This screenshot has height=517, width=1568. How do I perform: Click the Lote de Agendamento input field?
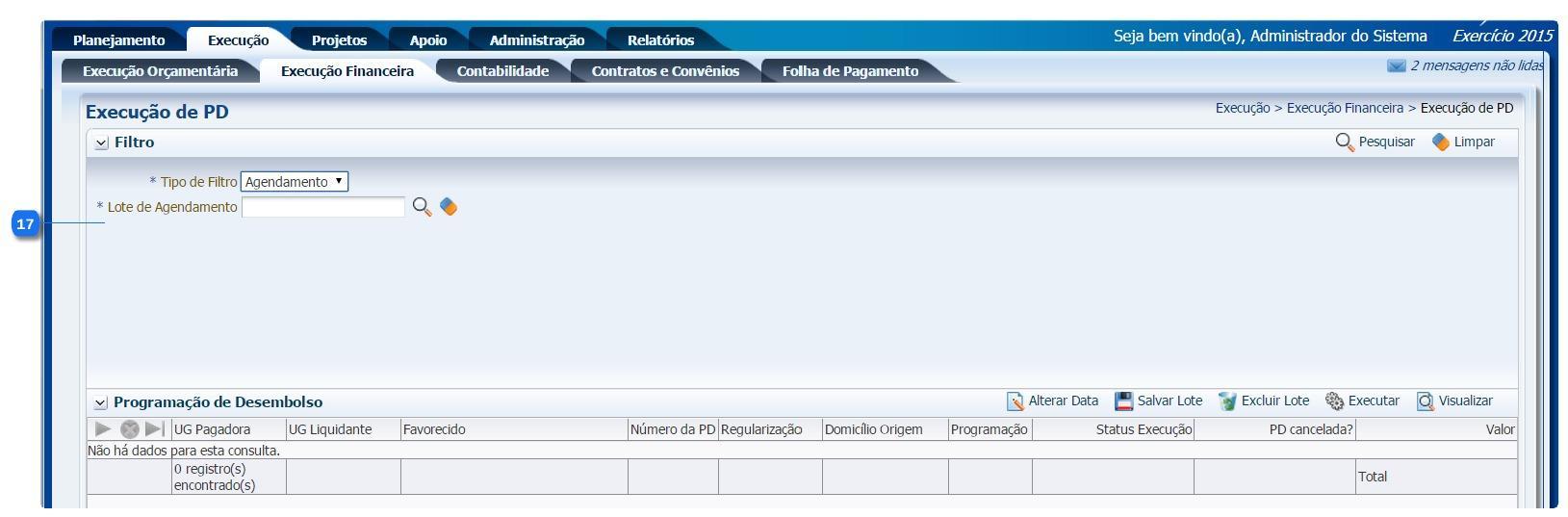tap(323, 207)
